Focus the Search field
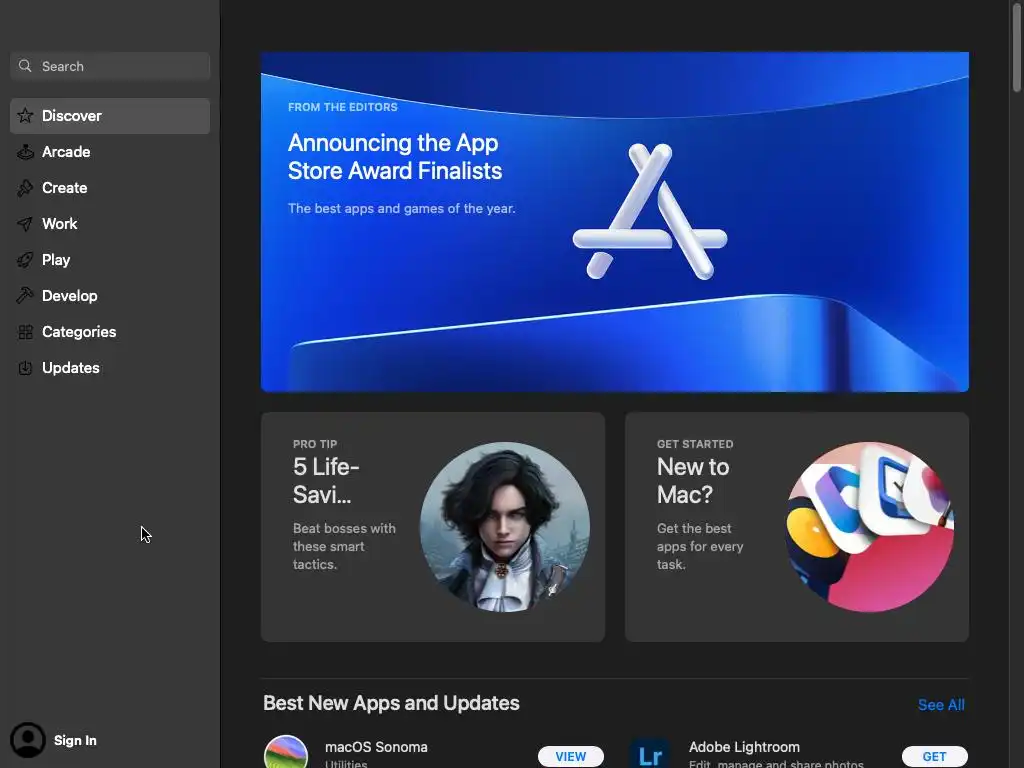The height and width of the screenshot is (768, 1024). click(x=110, y=66)
